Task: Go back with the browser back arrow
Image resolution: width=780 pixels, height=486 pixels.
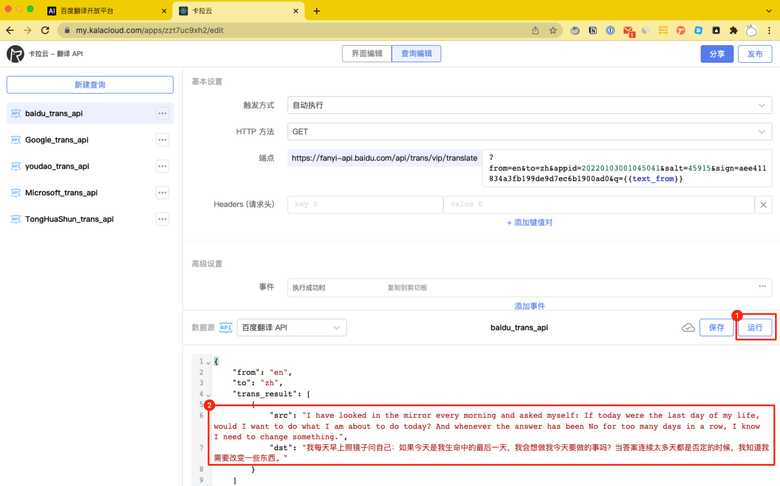Action: pos(10,30)
